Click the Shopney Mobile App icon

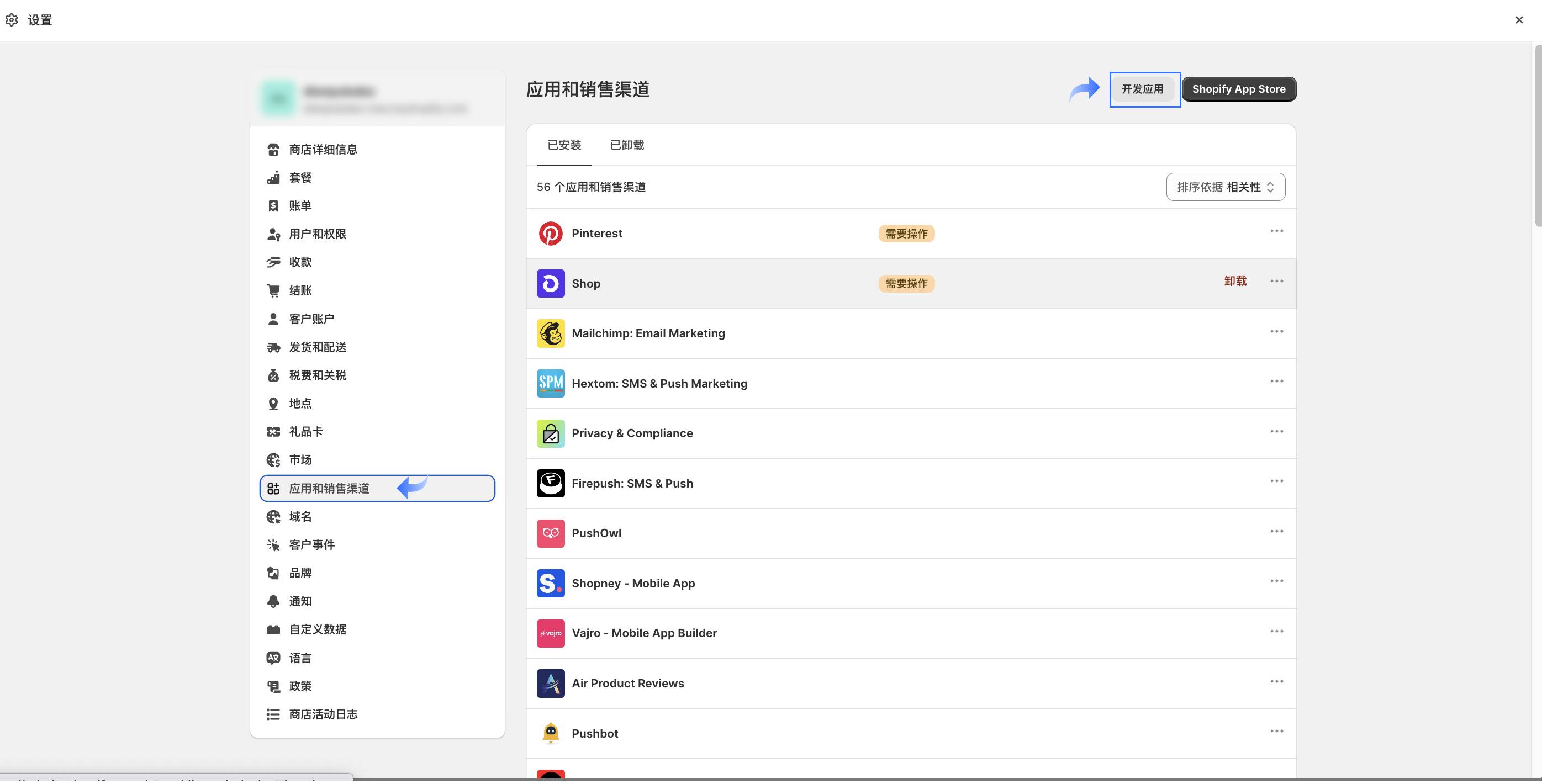click(550, 584)
